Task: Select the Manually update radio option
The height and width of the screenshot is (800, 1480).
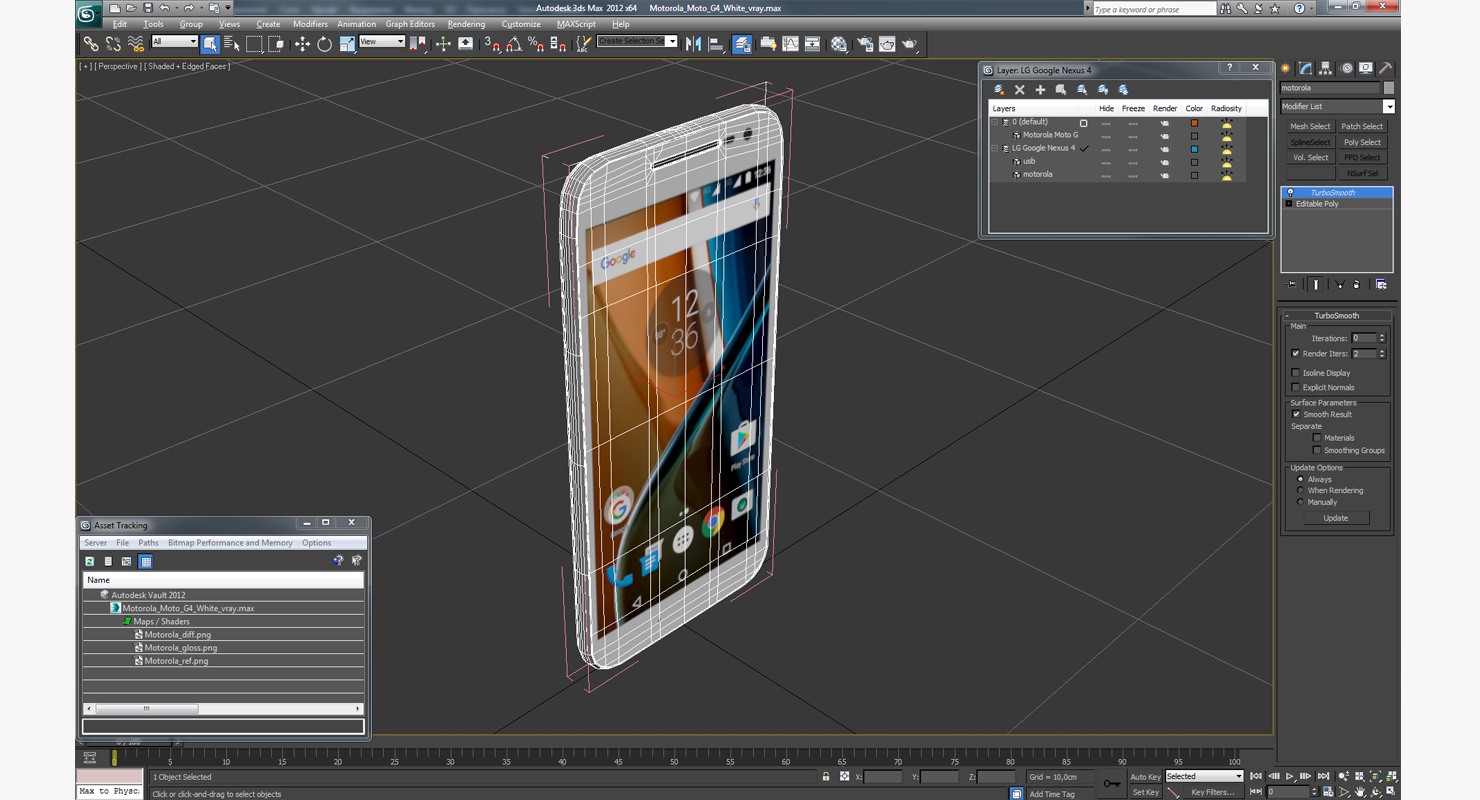Action: tap(1301, 502)
